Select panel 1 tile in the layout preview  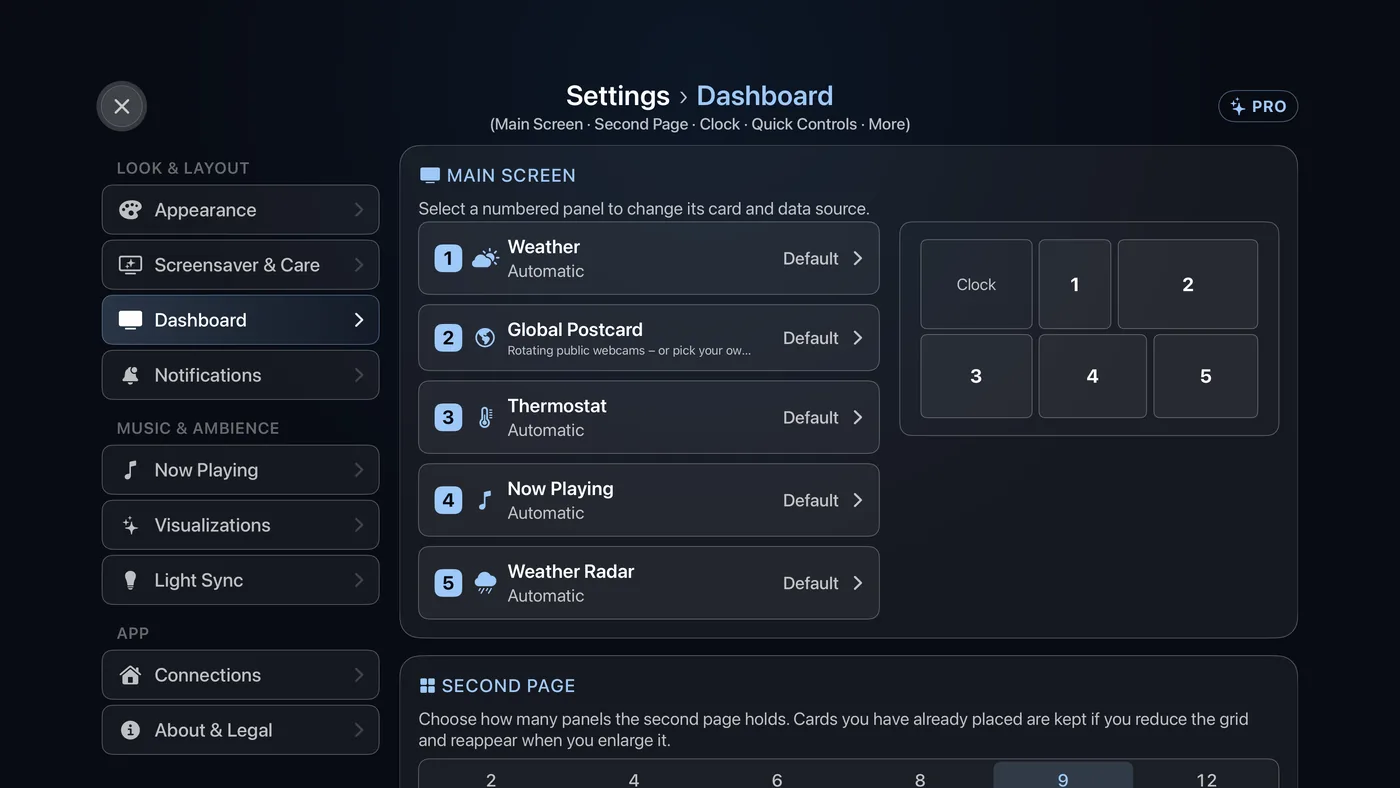point(1075,284)
